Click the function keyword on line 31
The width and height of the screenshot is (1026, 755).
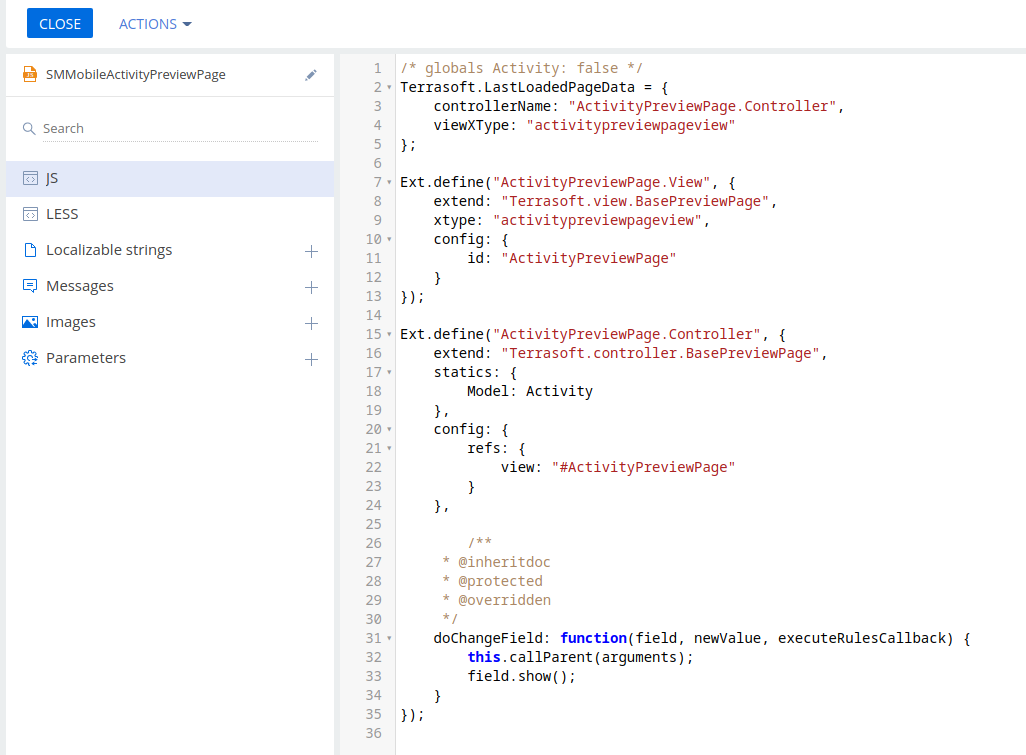593,638
